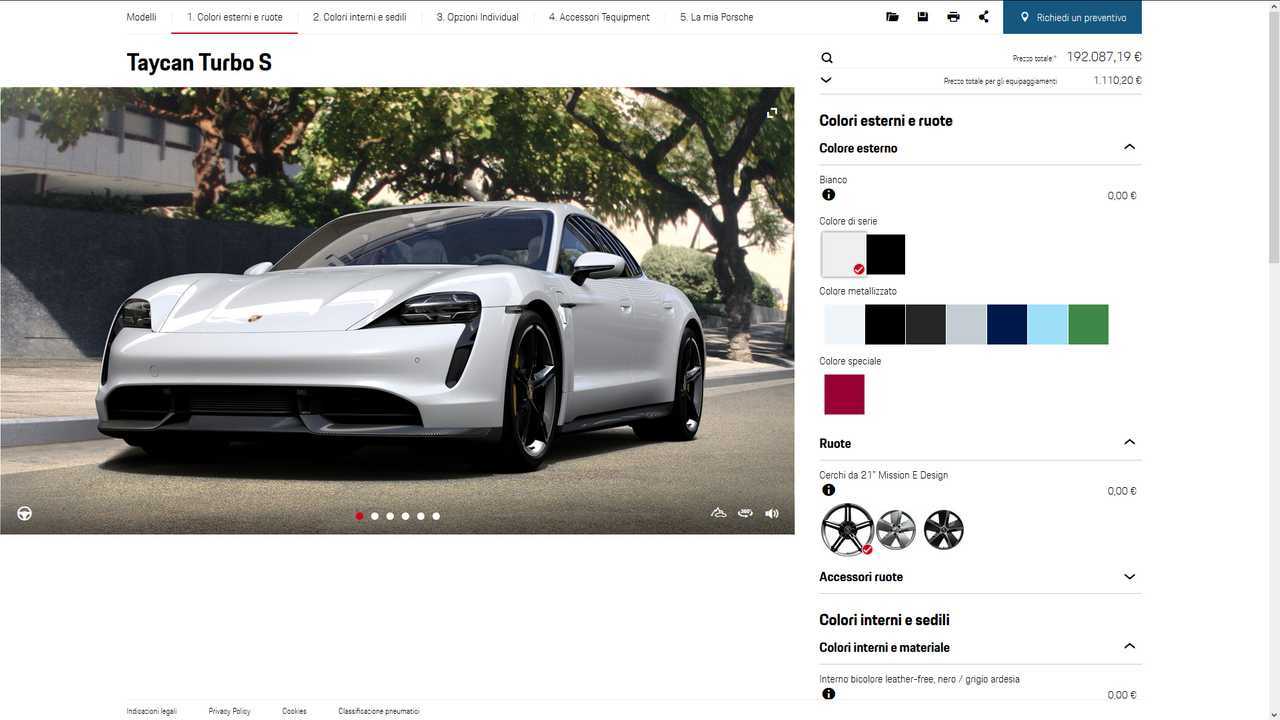Pick the metallic silver swatch
1280x720 pixels.
point(966,324)
